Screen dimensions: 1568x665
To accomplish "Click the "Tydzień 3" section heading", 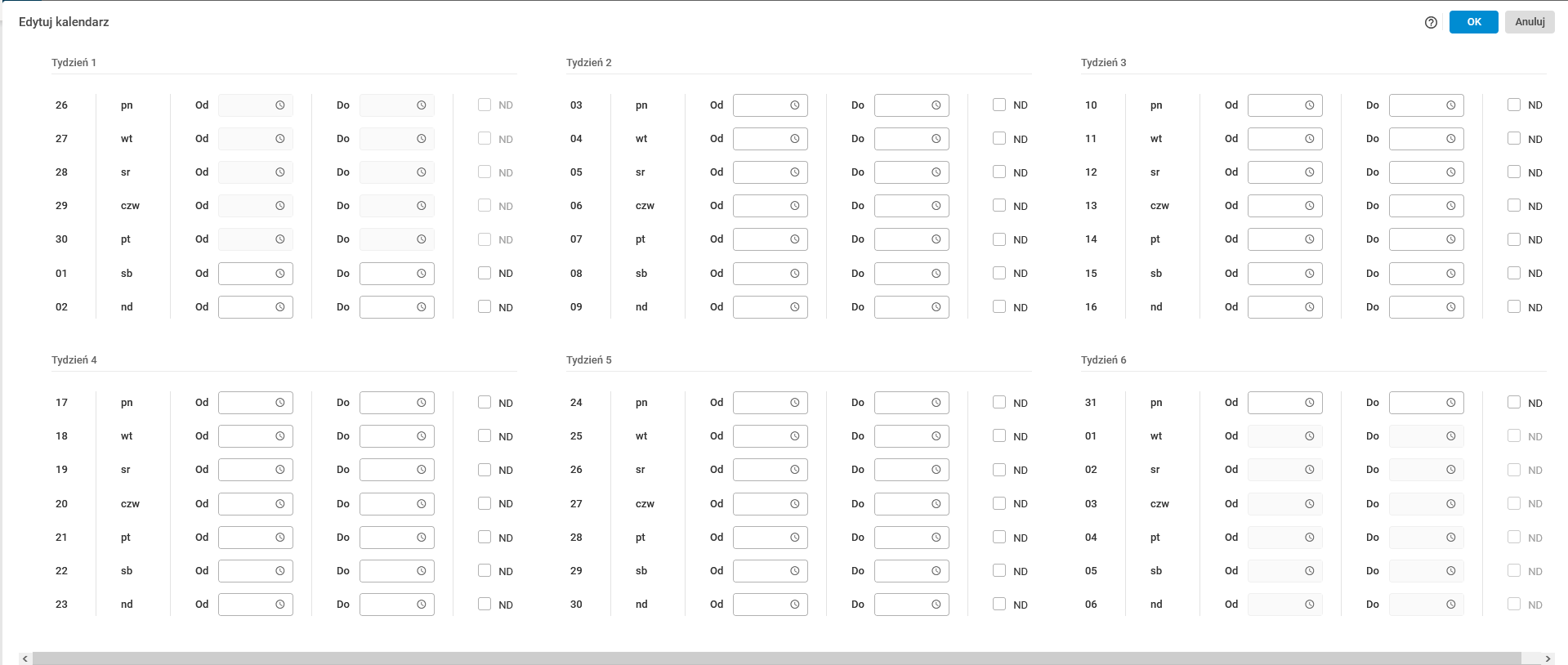I will coord(1103,63).
